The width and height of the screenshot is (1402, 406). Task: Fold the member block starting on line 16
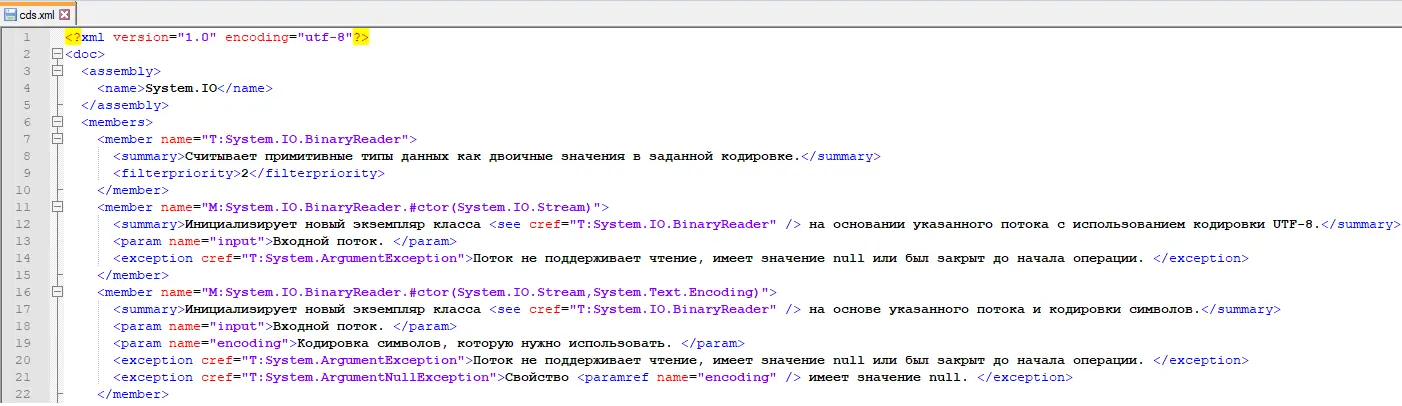click(x=57, y=292)
